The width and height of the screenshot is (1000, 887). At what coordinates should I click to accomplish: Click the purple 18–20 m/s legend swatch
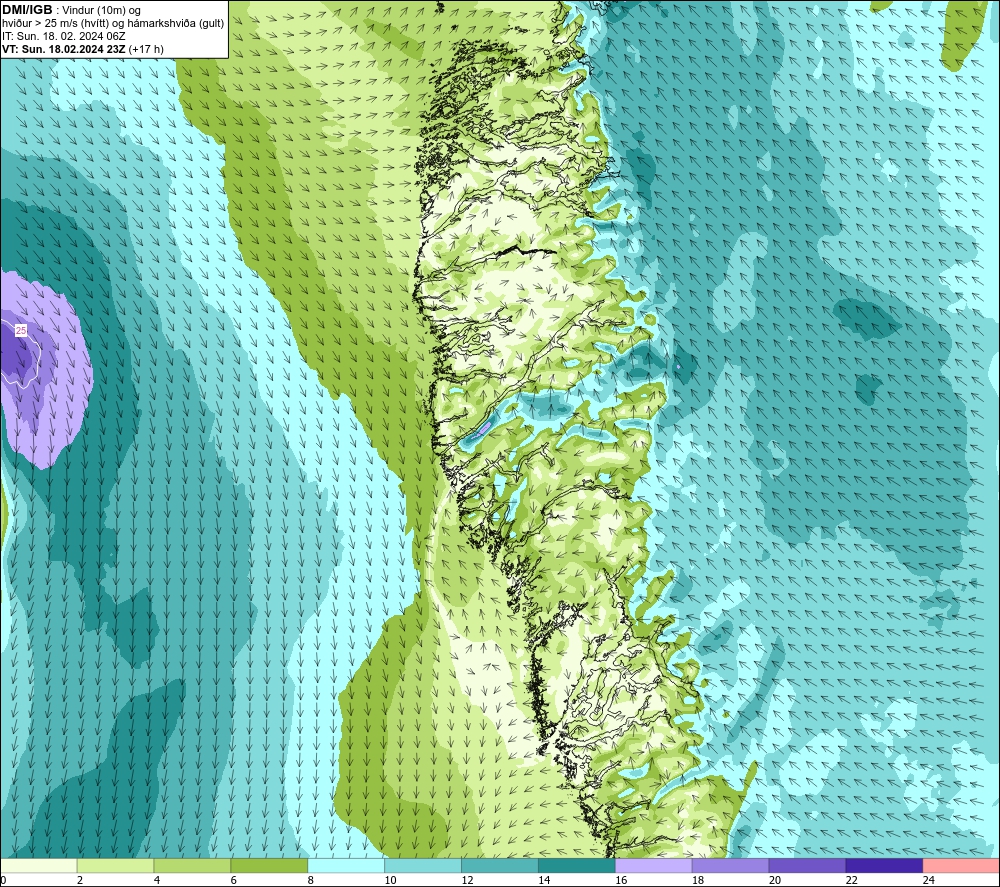coord(730,865)
